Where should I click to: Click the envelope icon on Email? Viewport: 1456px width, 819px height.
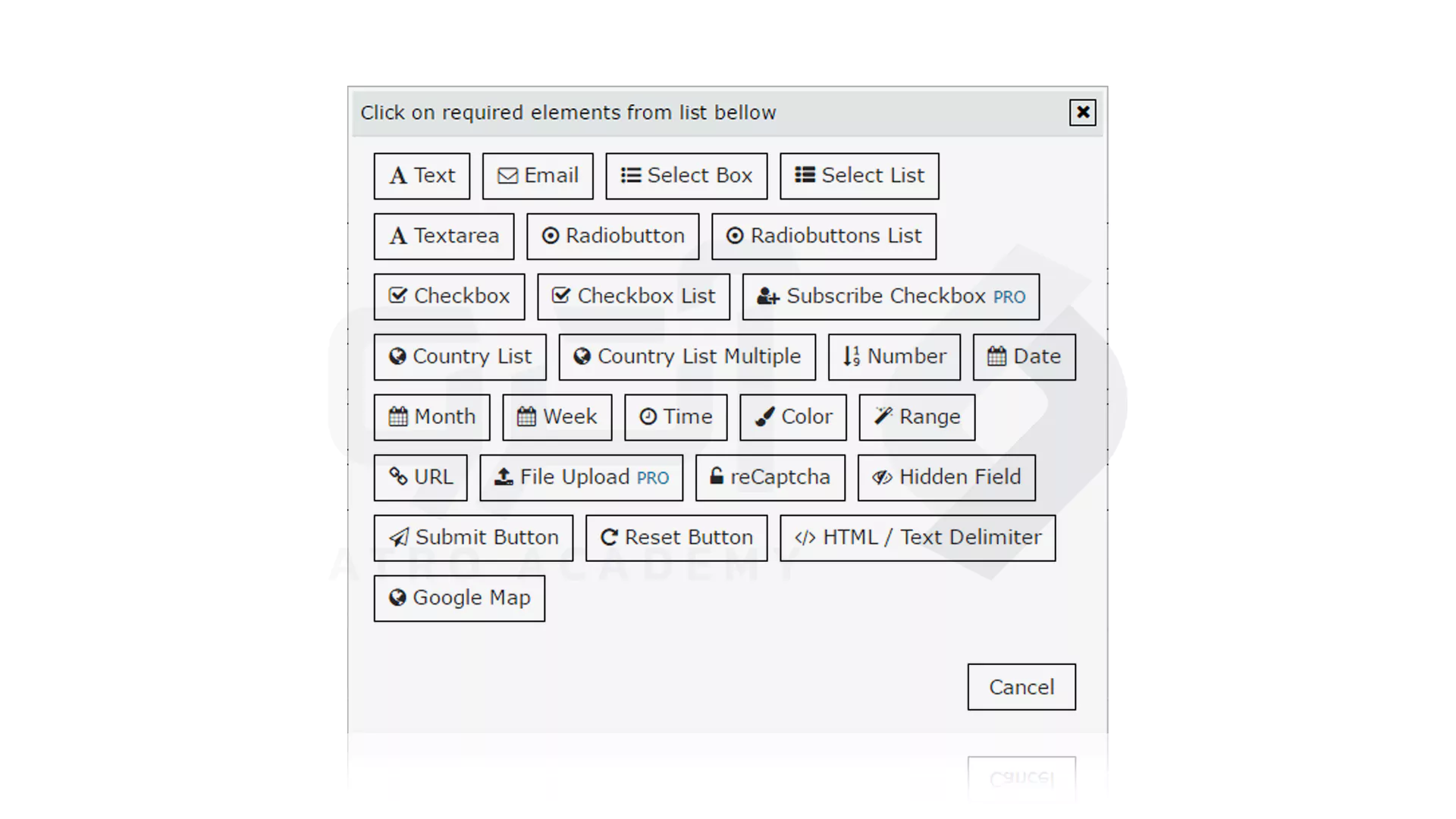[x=507, y=176]
